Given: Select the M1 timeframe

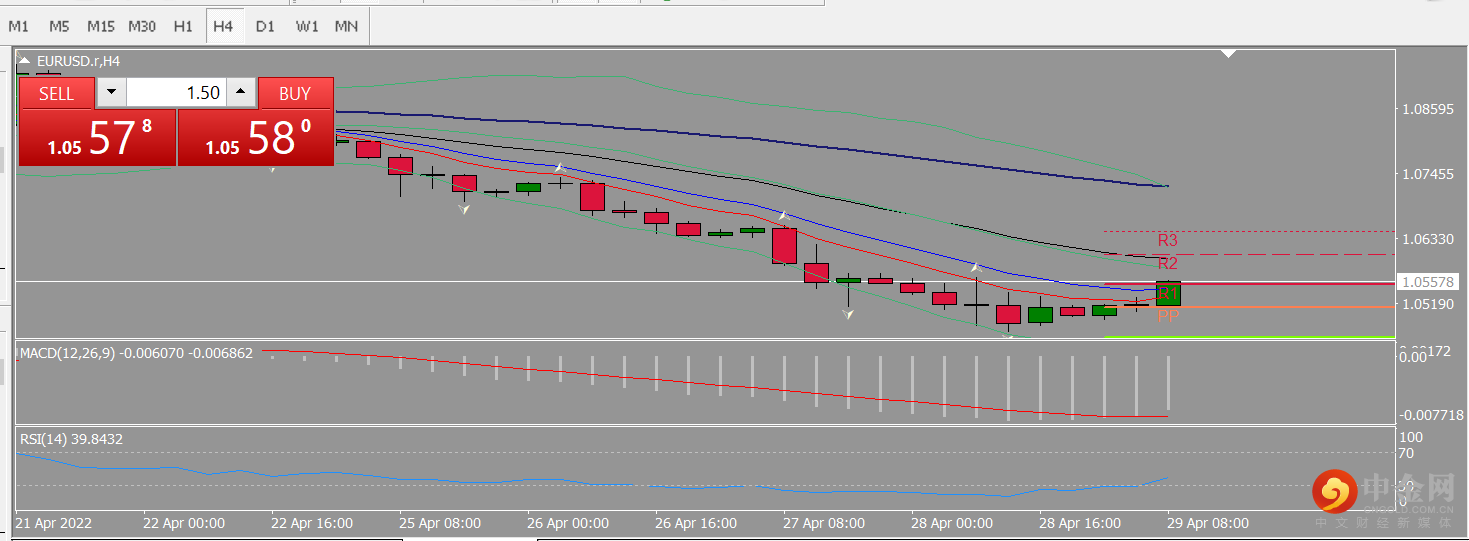Looking at the screenshot, I should tap(19, 26).
